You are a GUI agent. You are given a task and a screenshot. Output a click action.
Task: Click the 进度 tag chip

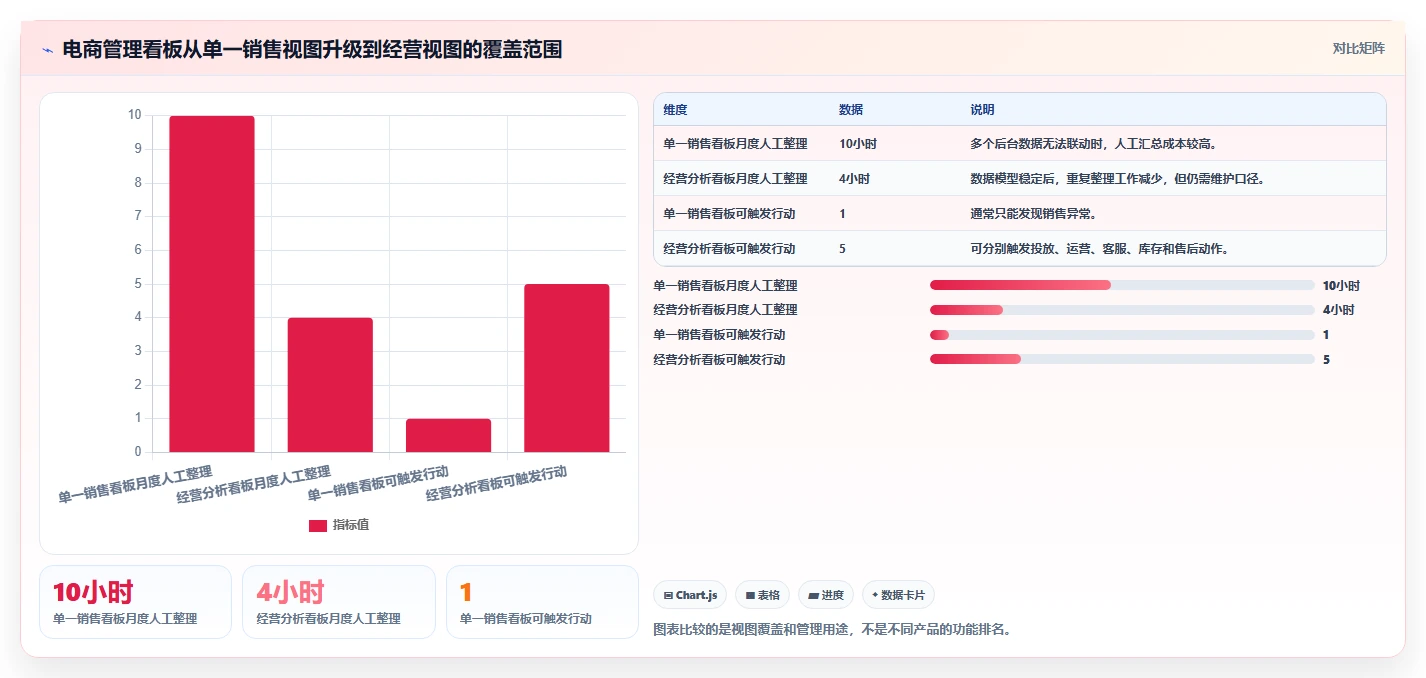826,595
